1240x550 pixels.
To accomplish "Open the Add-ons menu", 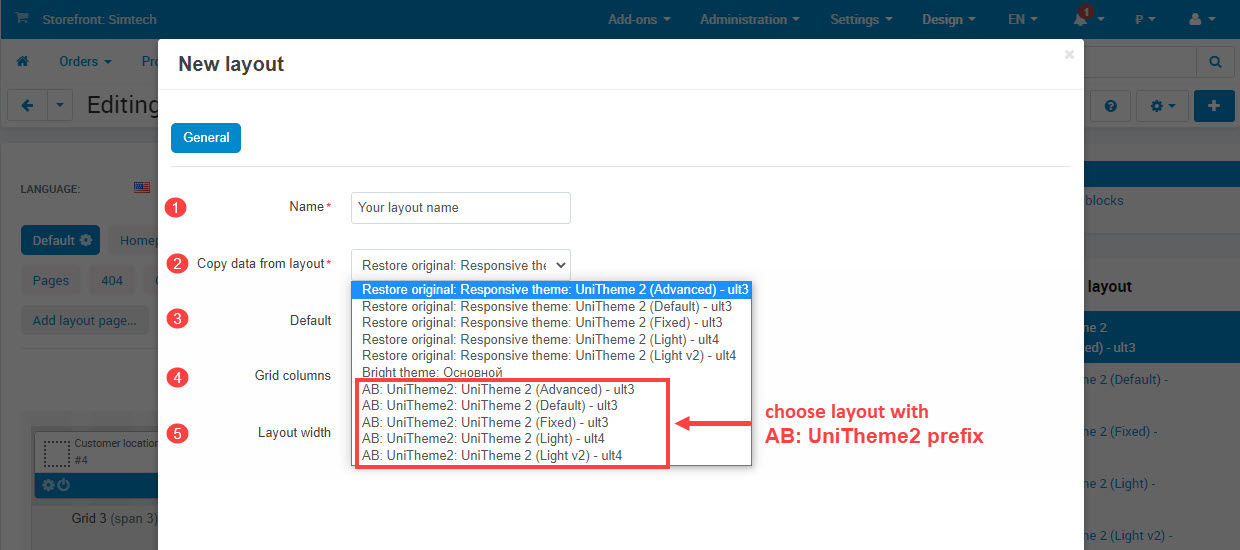I will [x=639, y=19].
